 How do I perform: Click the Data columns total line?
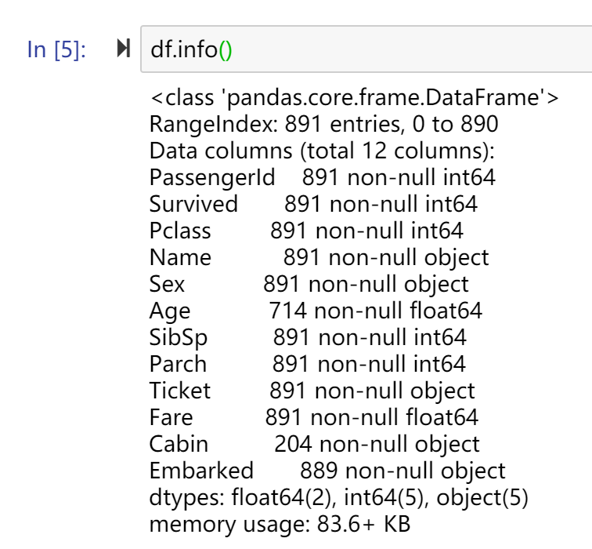322,151
